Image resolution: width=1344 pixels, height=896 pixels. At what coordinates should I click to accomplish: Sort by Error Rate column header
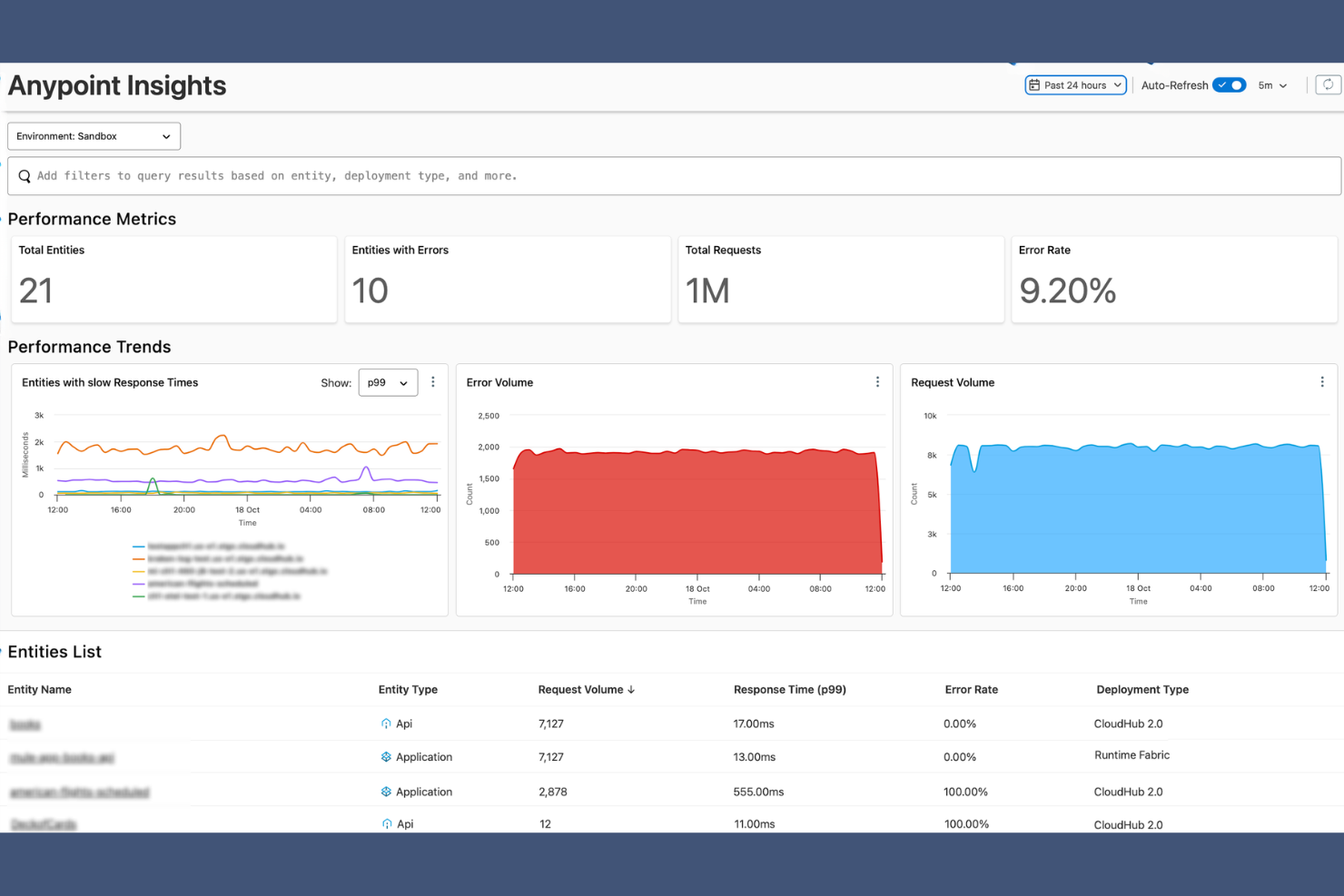[971, 690]
